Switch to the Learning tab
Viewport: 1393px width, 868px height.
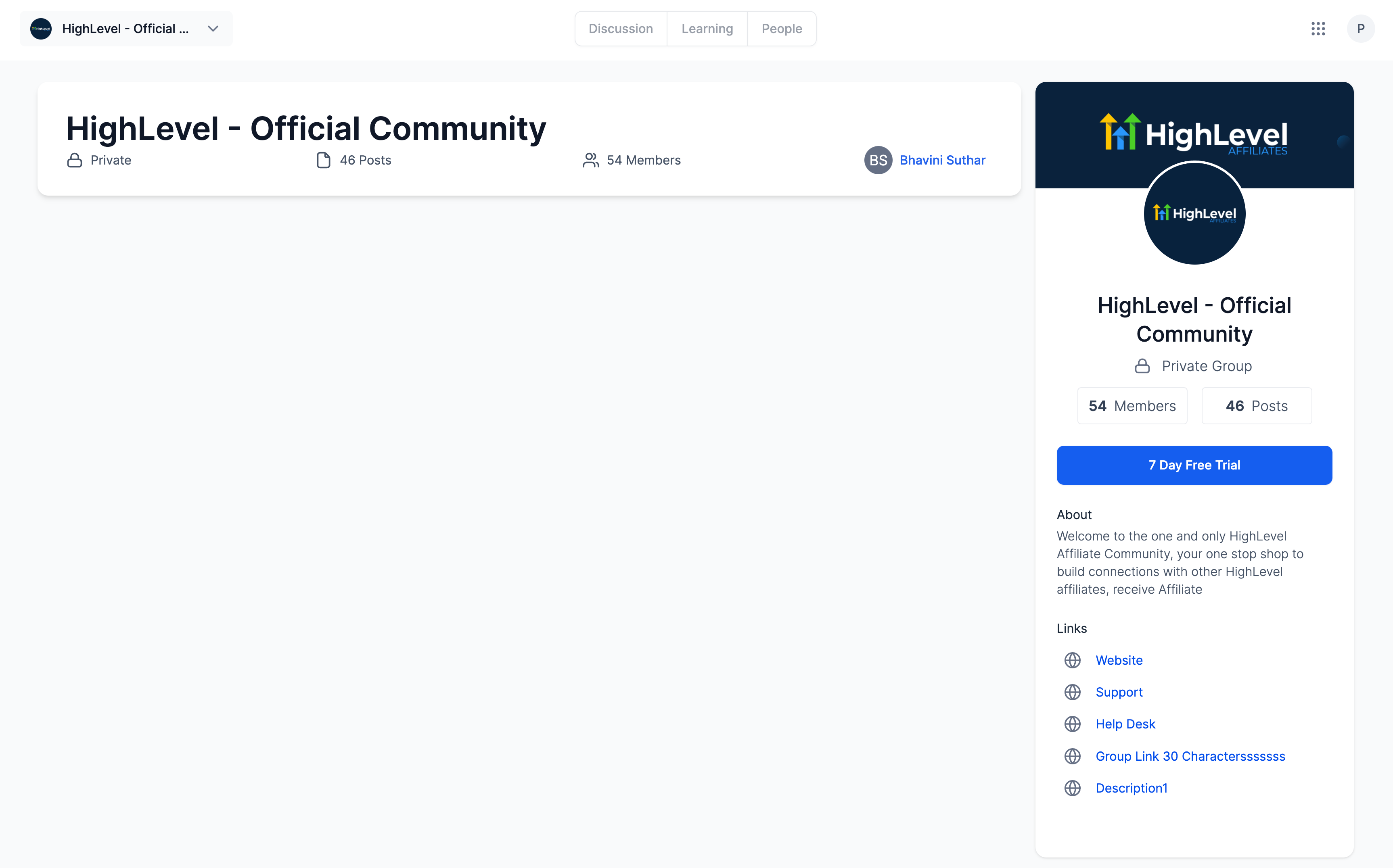point(707,29)
